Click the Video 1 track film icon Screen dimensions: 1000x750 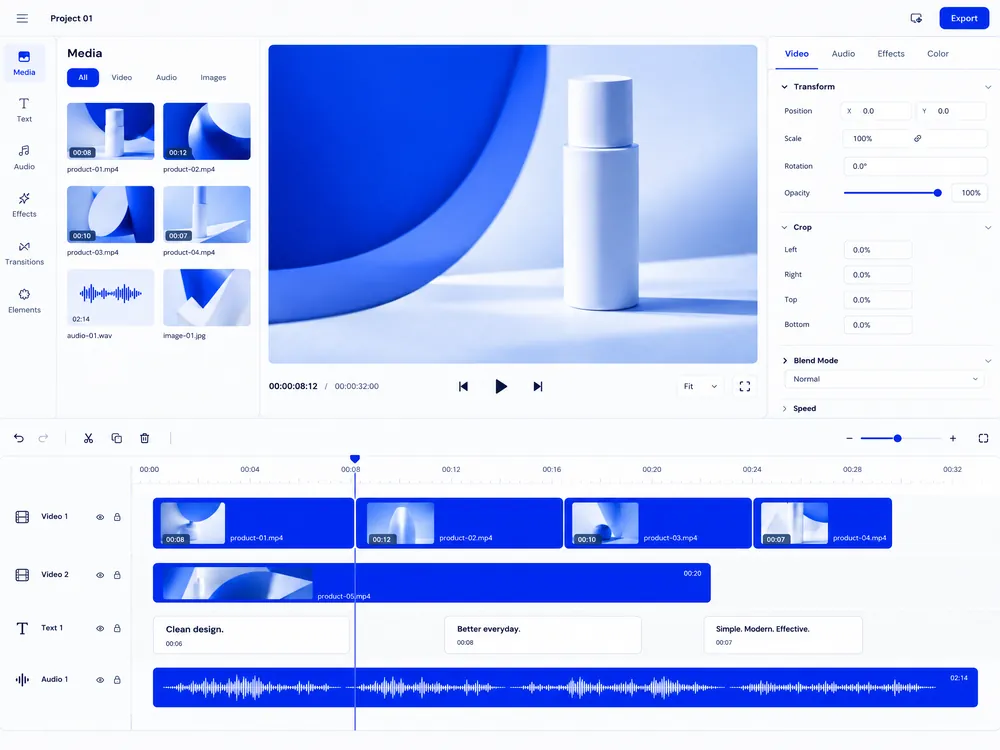(x=22, y=517)
